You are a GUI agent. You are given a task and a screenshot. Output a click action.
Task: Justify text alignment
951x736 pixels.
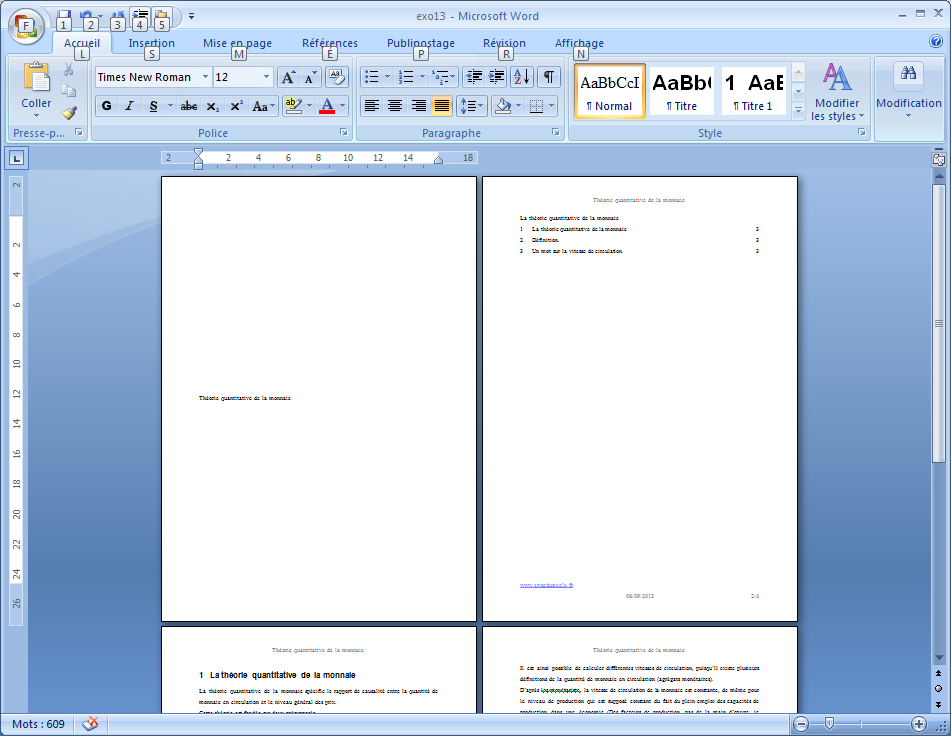442,106
